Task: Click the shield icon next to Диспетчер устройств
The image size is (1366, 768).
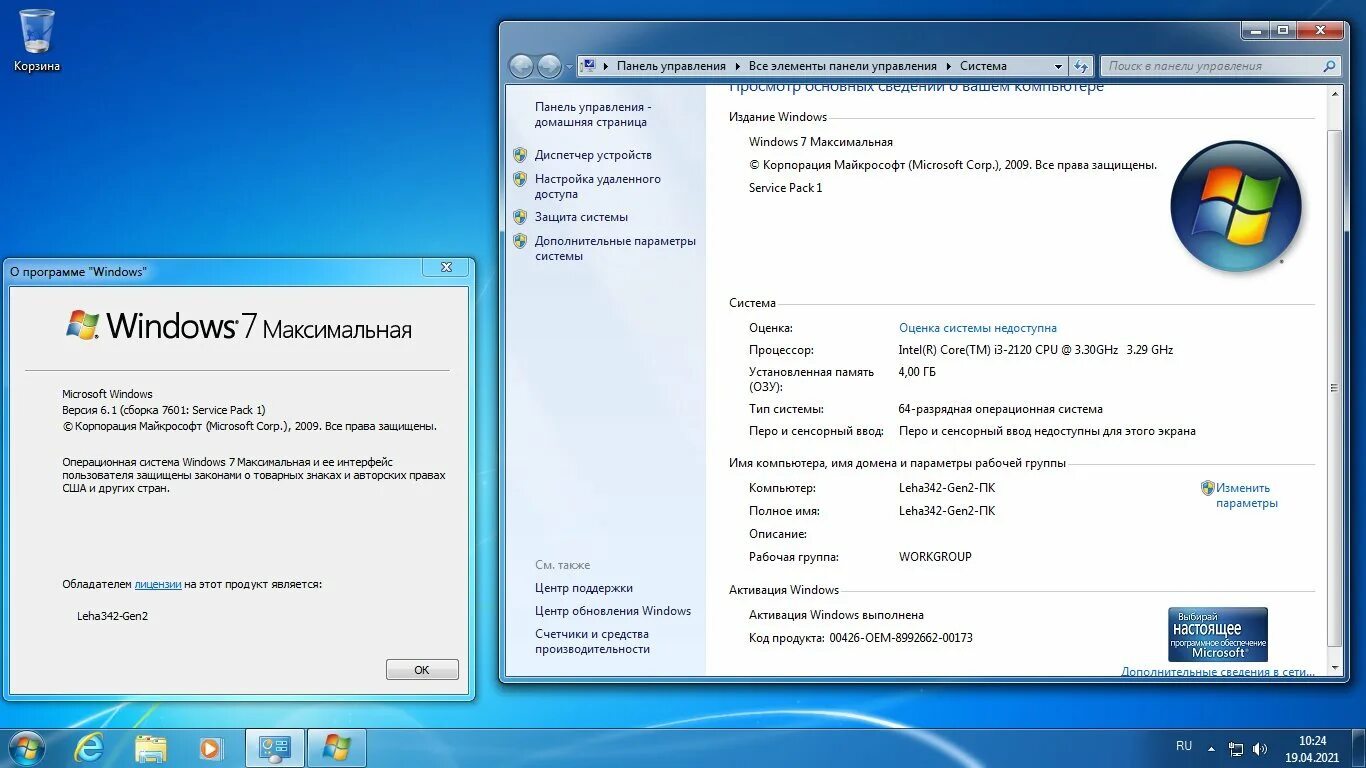Action: tap(520, 155)
